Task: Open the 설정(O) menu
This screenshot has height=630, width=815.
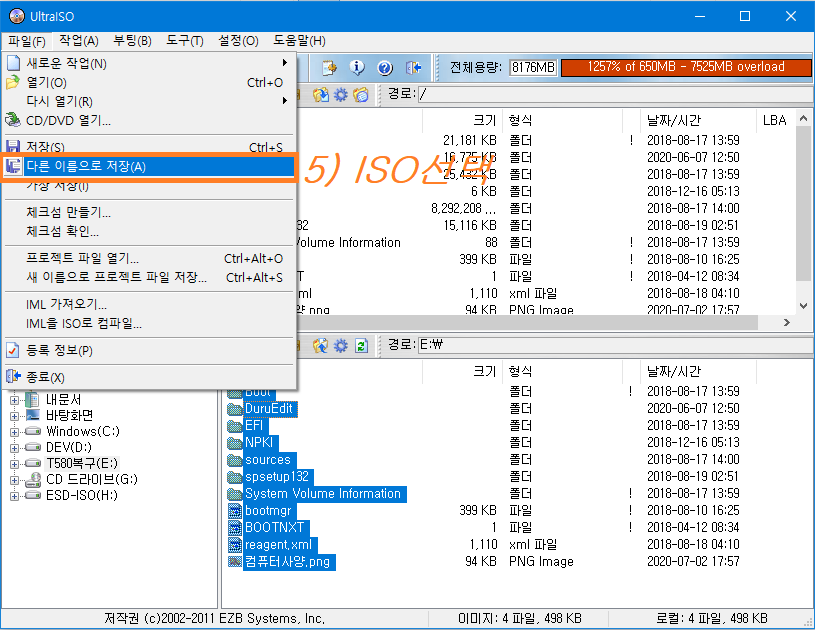Action: click(238, 41)
